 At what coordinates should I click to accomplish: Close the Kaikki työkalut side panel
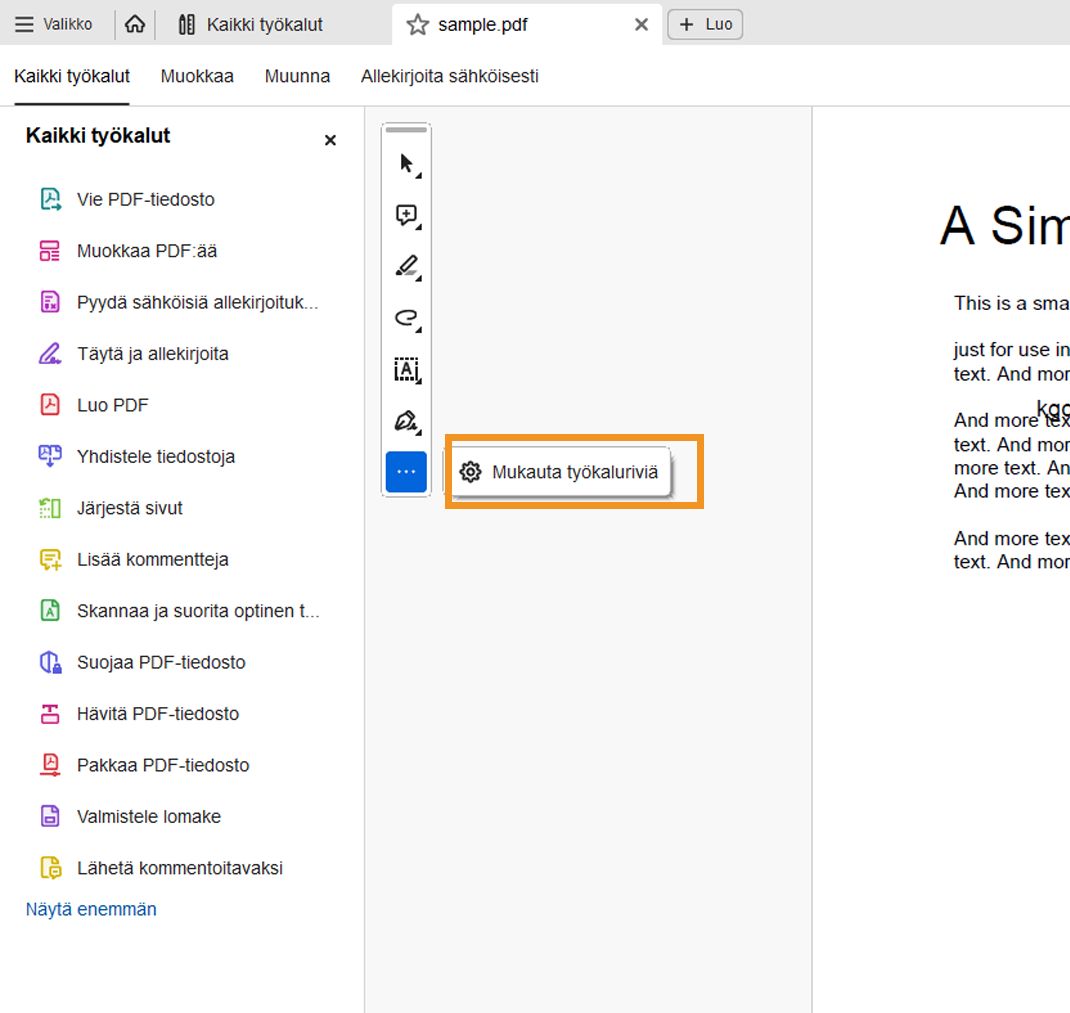coord(330,141)
